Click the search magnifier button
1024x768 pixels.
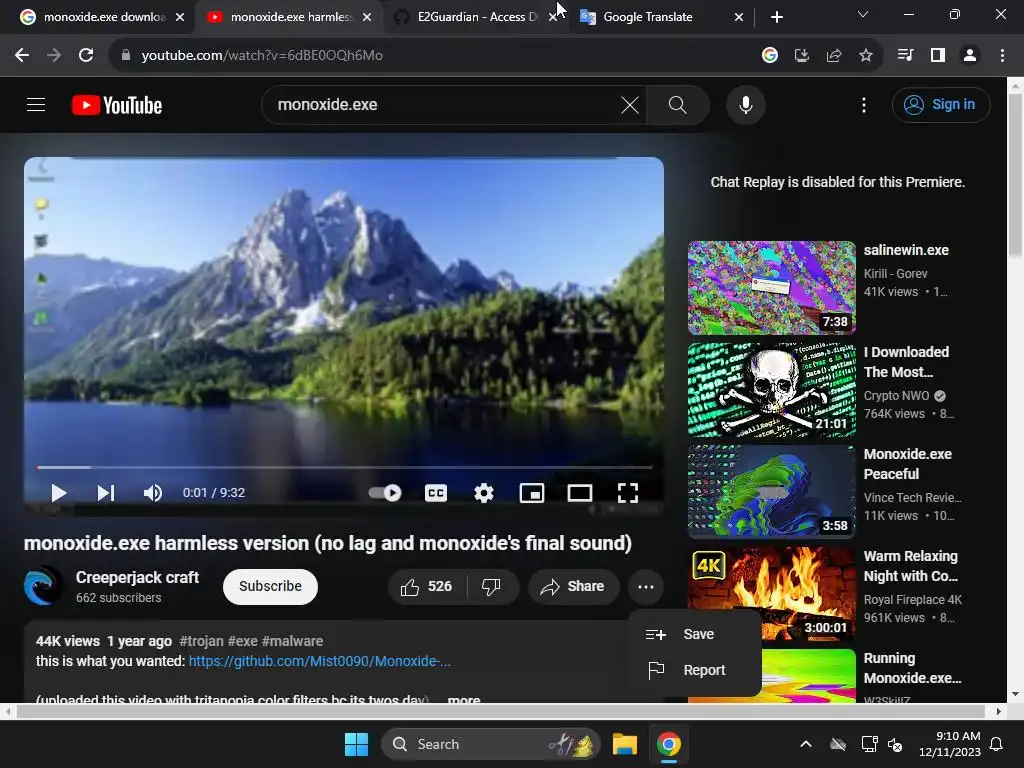(678, 104)
